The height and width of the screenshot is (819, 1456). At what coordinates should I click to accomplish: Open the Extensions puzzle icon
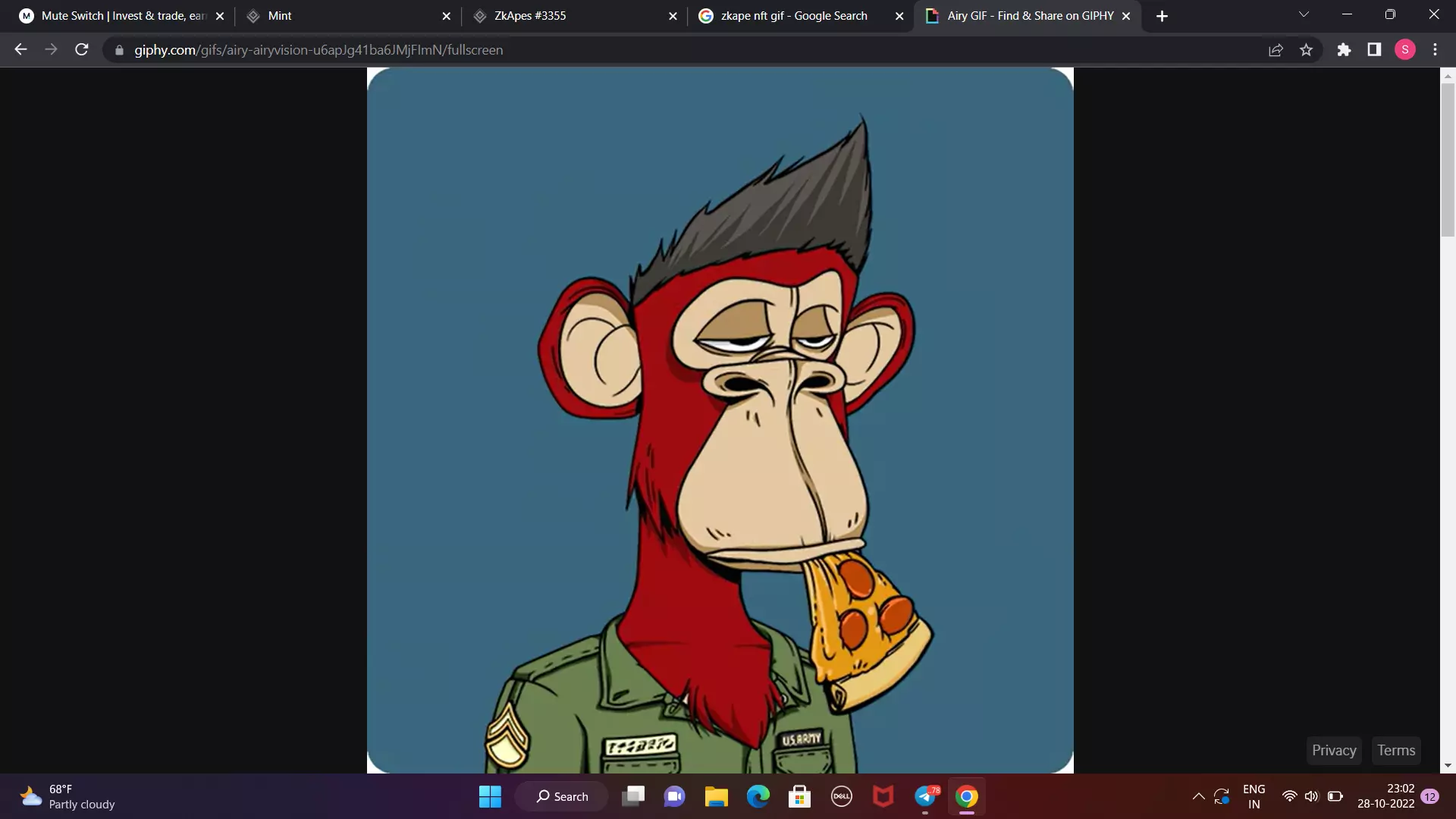point(1344,50)
